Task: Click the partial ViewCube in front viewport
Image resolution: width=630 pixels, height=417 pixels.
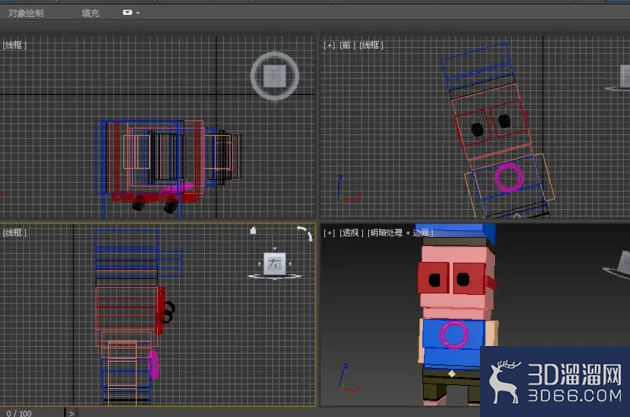Action: click(624, 78)
